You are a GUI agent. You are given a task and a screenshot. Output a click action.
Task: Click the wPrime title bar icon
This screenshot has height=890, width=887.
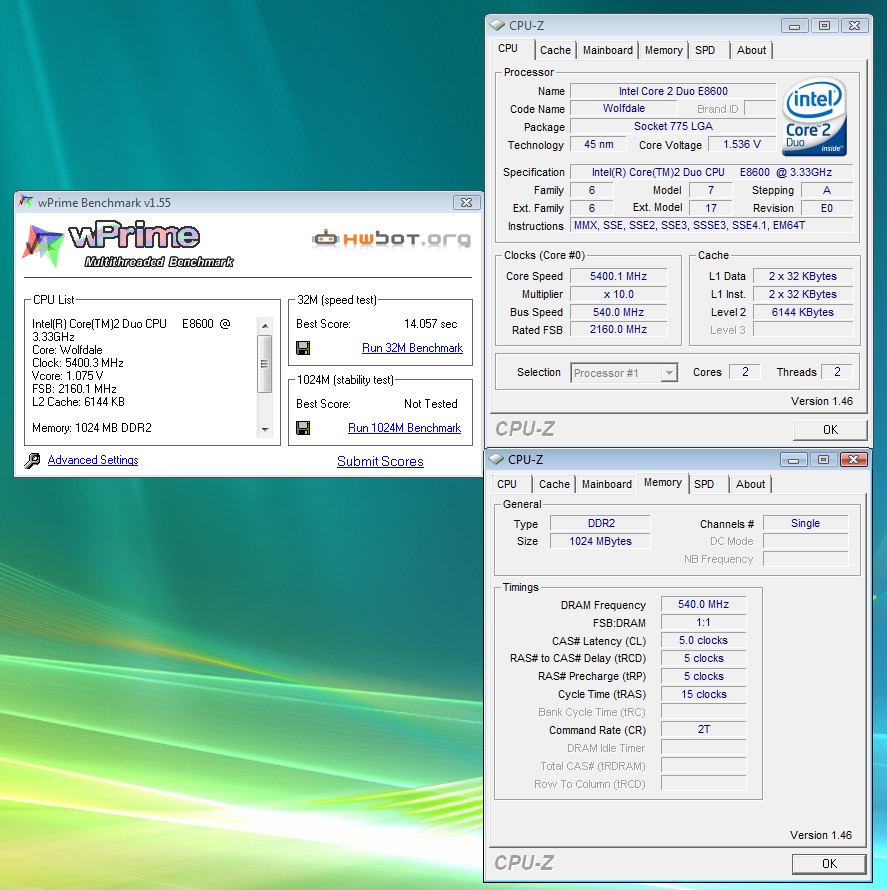(26, 201)
